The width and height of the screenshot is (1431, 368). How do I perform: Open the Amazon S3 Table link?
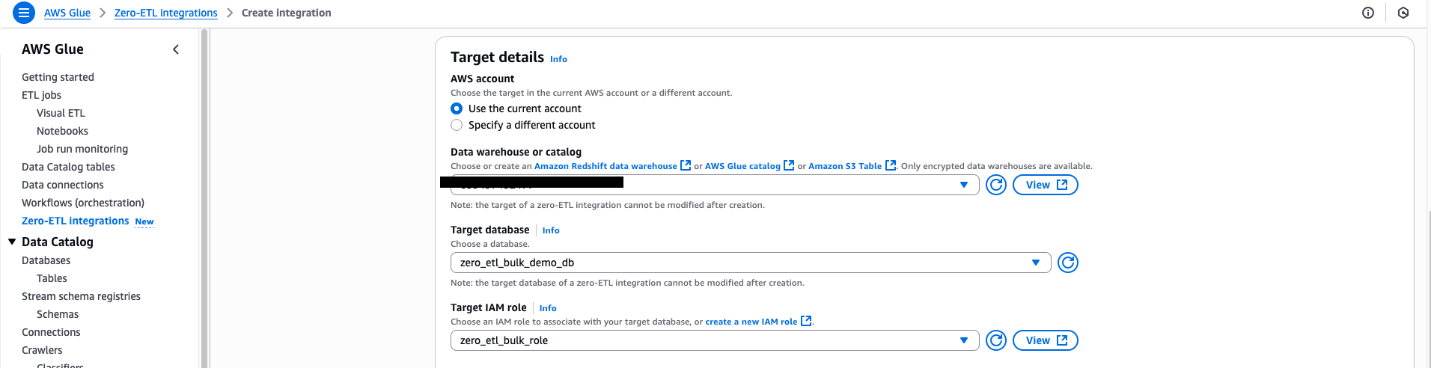(852, 166)
